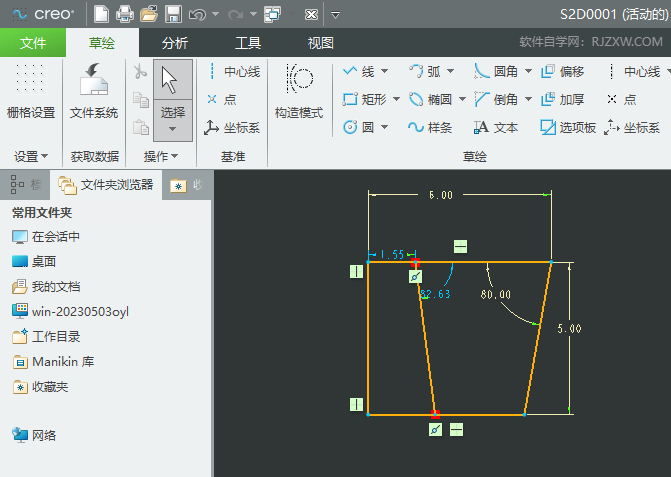Select the 圆 circle tool
This screenshot has height=477, width=671.
tap(359, 127)
